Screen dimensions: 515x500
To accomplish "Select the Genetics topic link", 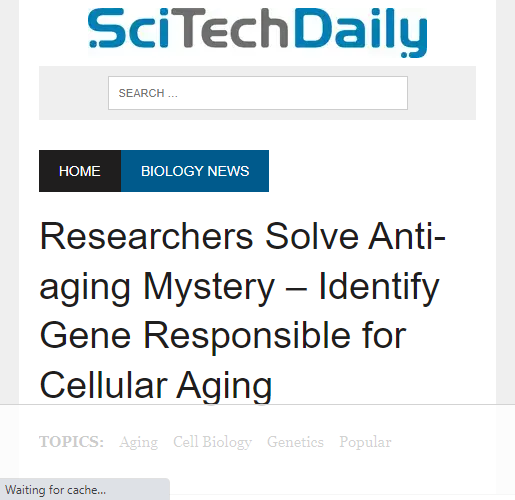I will coord(295,442).
